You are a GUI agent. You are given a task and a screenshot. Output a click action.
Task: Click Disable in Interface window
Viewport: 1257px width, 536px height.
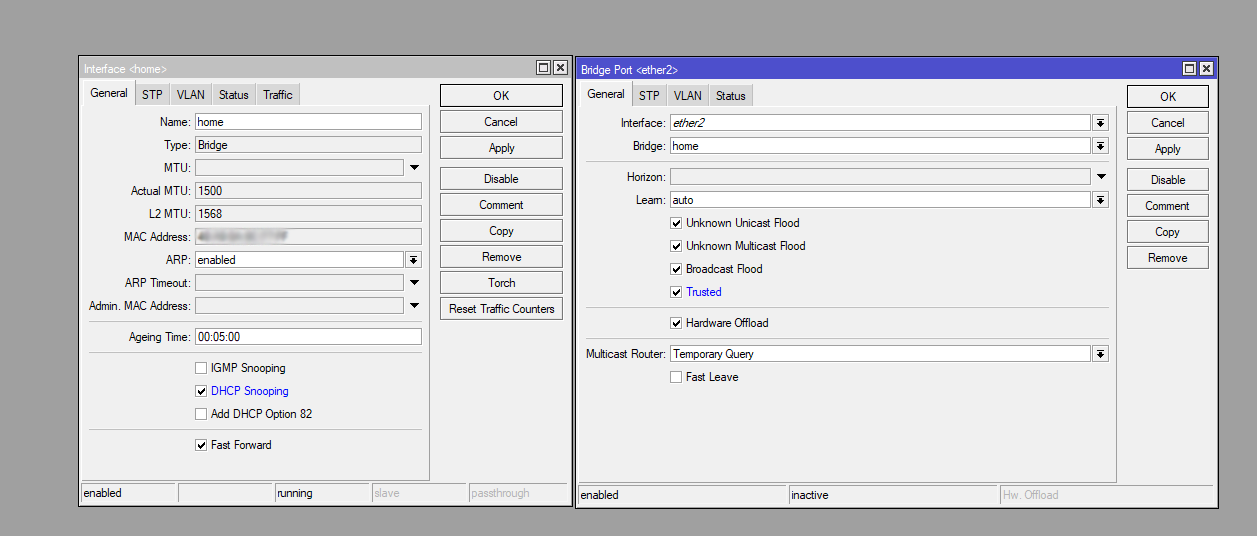(x=501, y=179)
